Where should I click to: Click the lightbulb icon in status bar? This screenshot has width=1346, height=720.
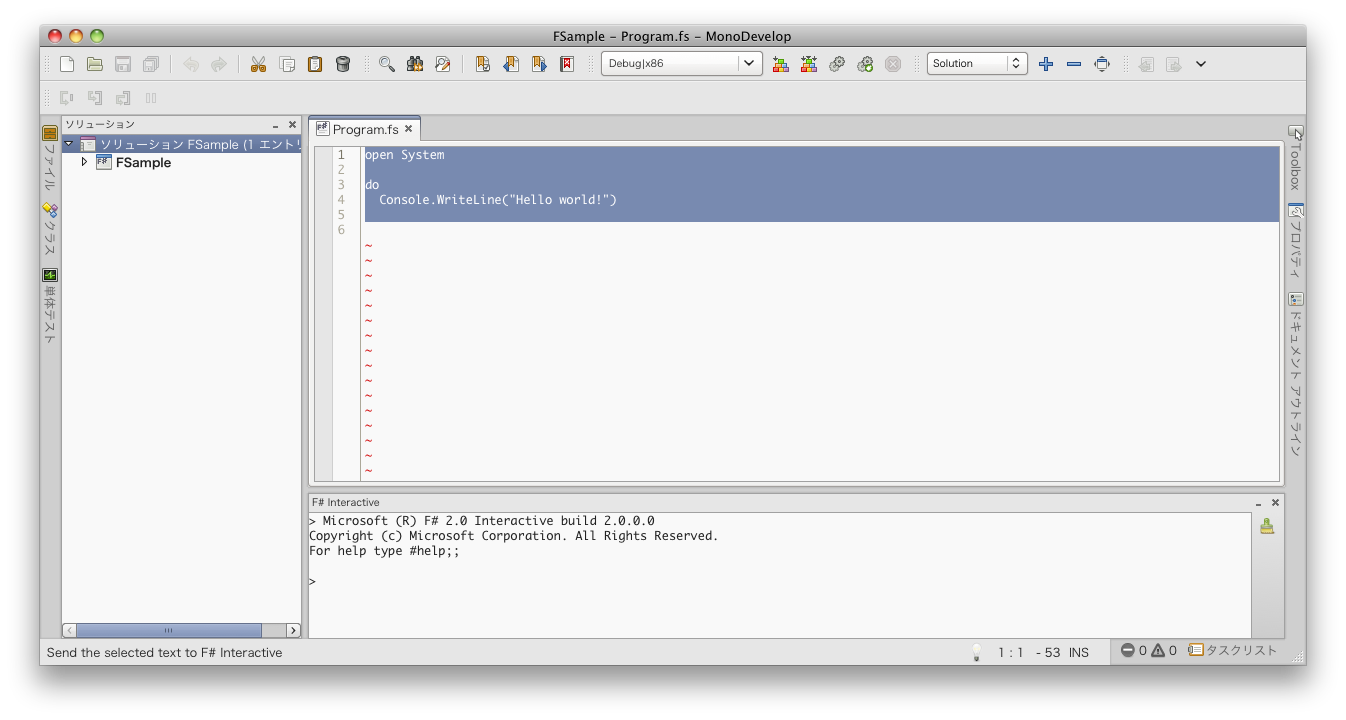point(977,652)
